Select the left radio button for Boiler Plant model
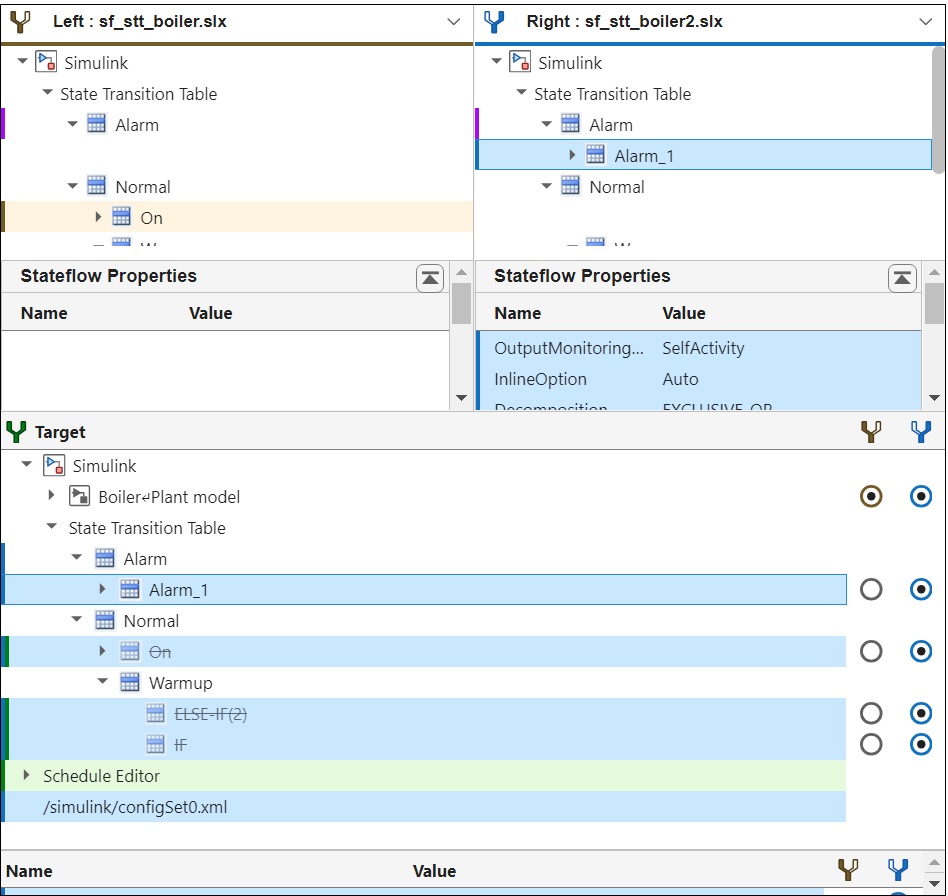The height and width of the screenshot is (896, 948). pos(871,496)
